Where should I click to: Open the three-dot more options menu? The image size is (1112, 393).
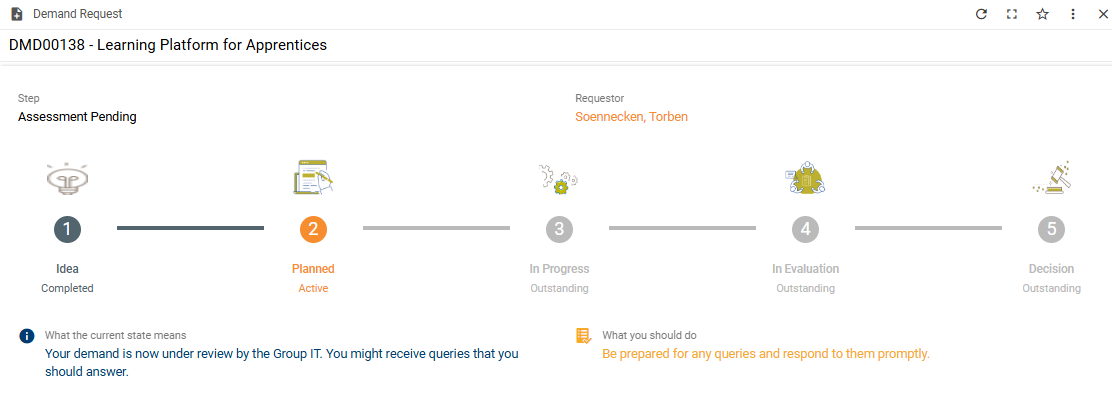[x=1073, y=14]
